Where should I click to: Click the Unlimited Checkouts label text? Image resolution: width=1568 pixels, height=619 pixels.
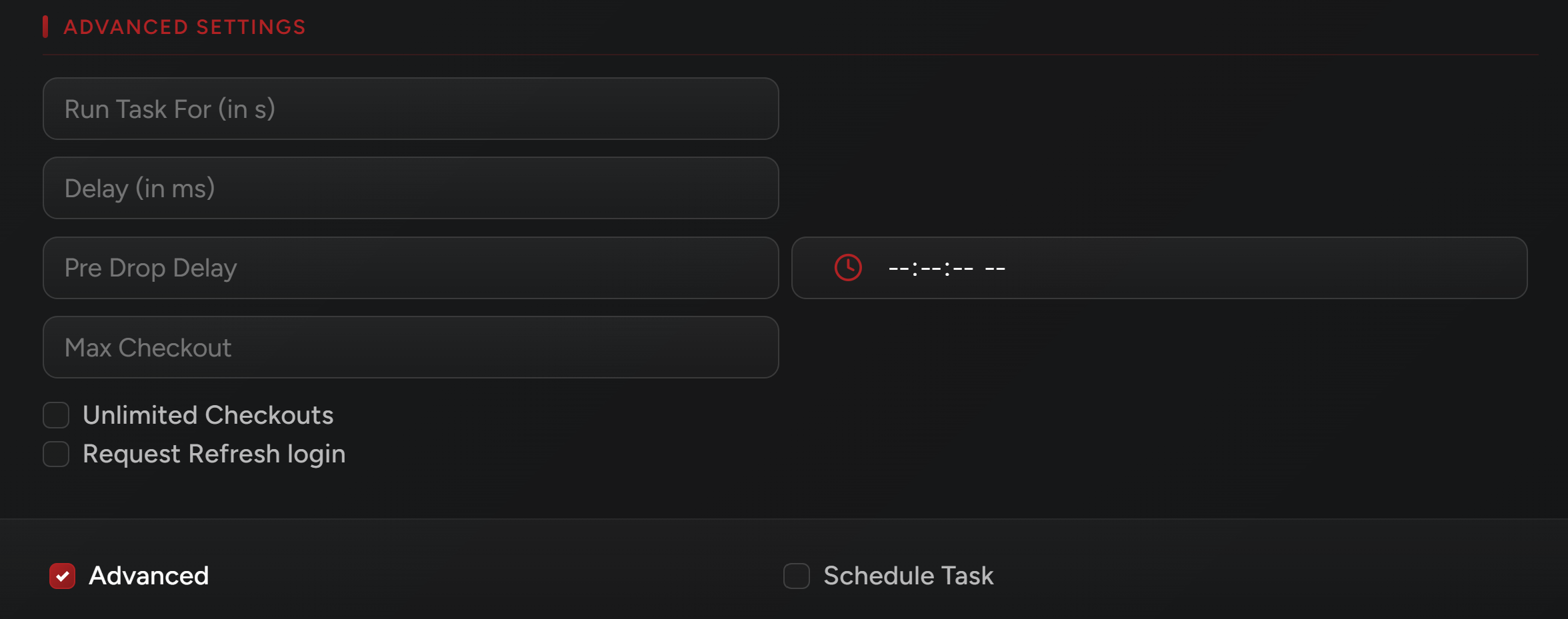coord(208,415)
